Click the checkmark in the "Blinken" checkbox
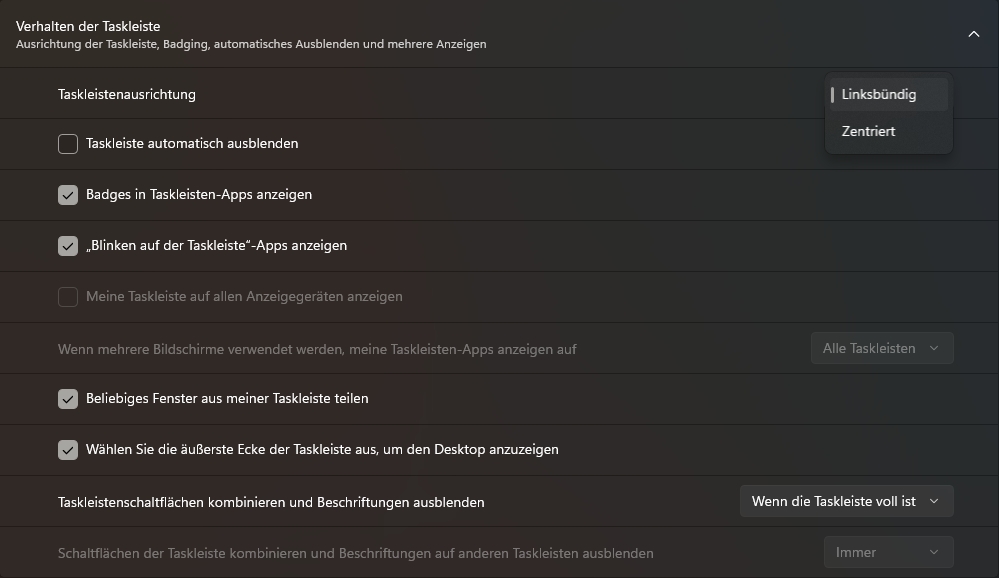 [67, 245]
